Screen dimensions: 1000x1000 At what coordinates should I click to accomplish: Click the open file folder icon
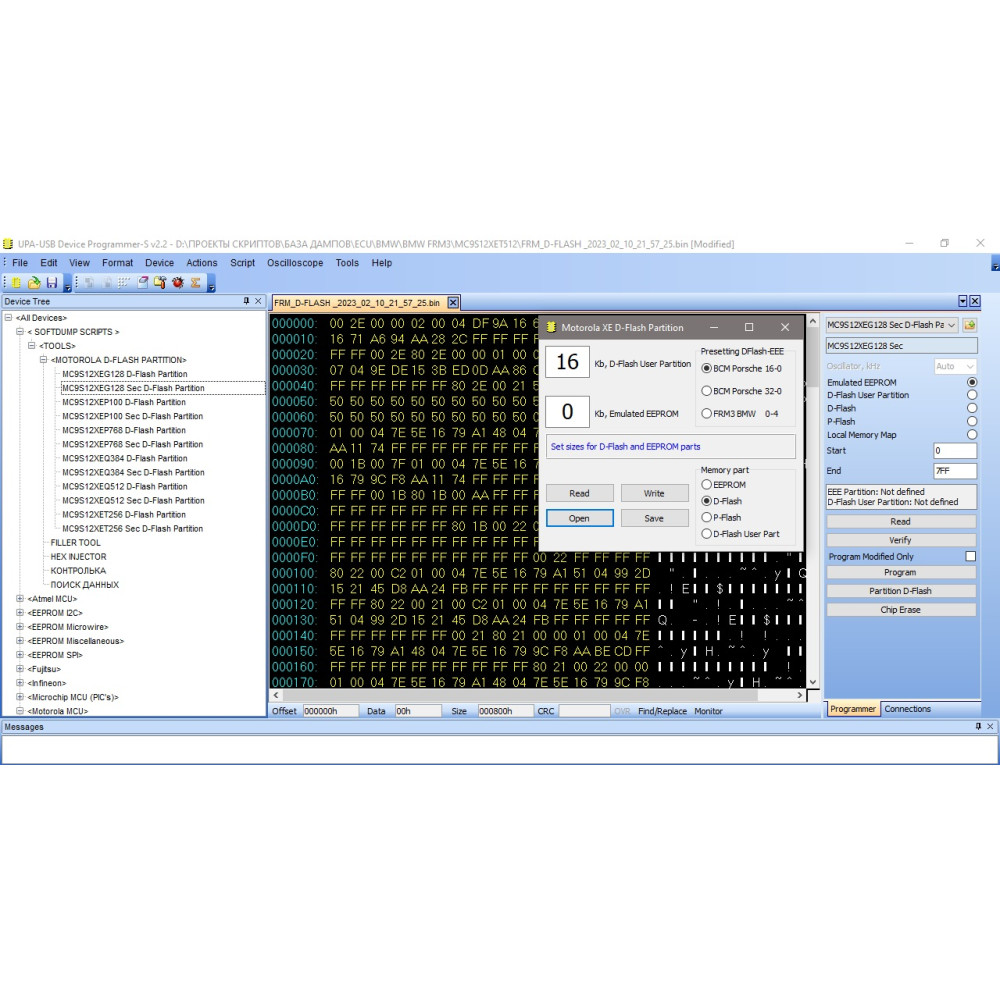tap(34, 283)
